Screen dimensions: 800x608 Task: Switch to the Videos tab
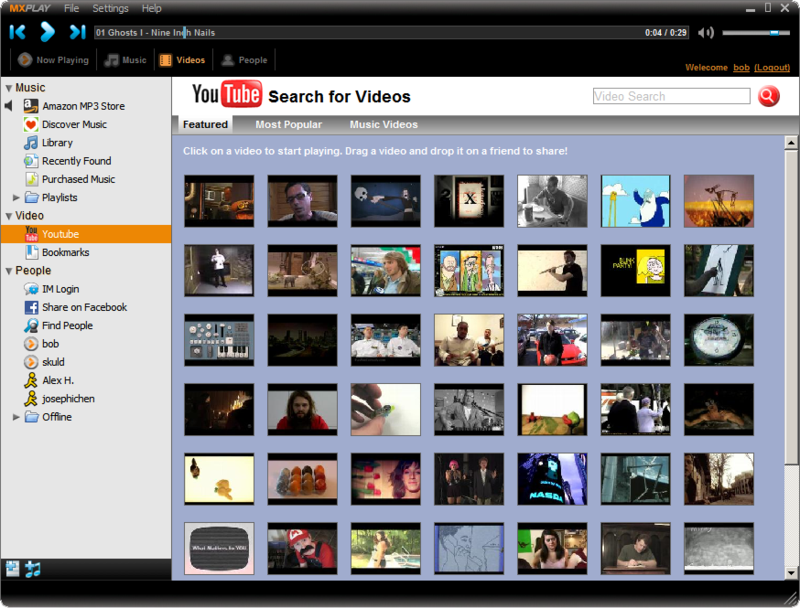183,60
